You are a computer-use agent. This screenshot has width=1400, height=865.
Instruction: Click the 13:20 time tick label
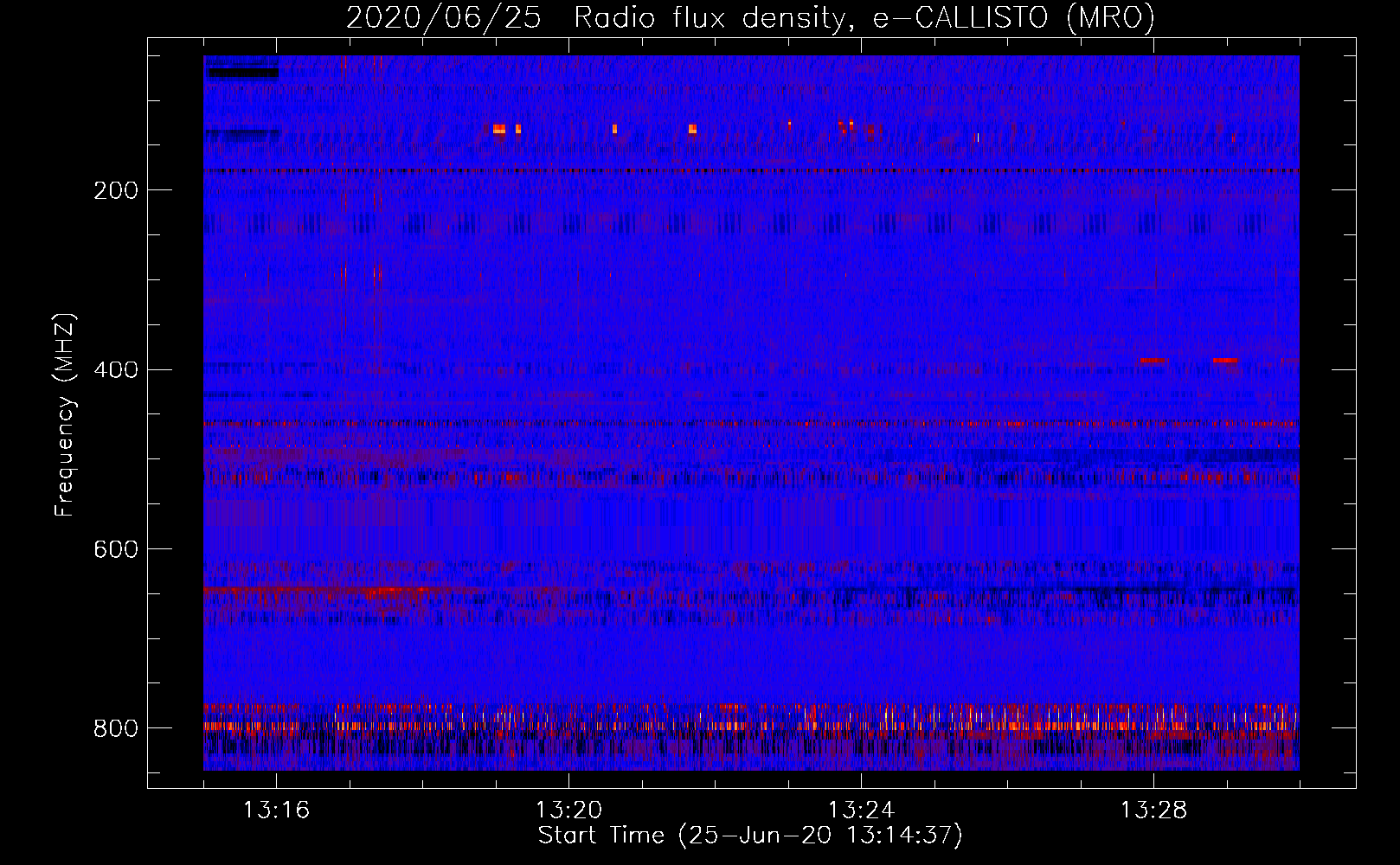pos(568,811)
